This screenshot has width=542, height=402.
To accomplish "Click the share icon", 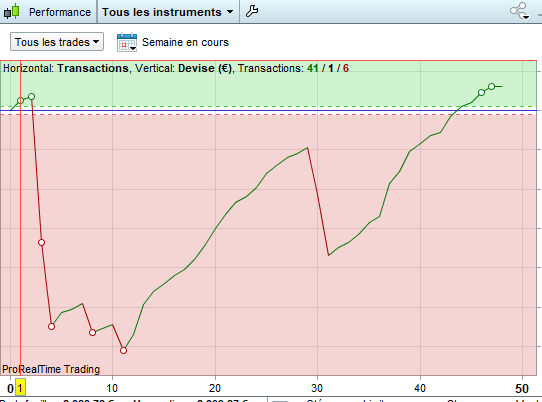I will click(520, 11).
